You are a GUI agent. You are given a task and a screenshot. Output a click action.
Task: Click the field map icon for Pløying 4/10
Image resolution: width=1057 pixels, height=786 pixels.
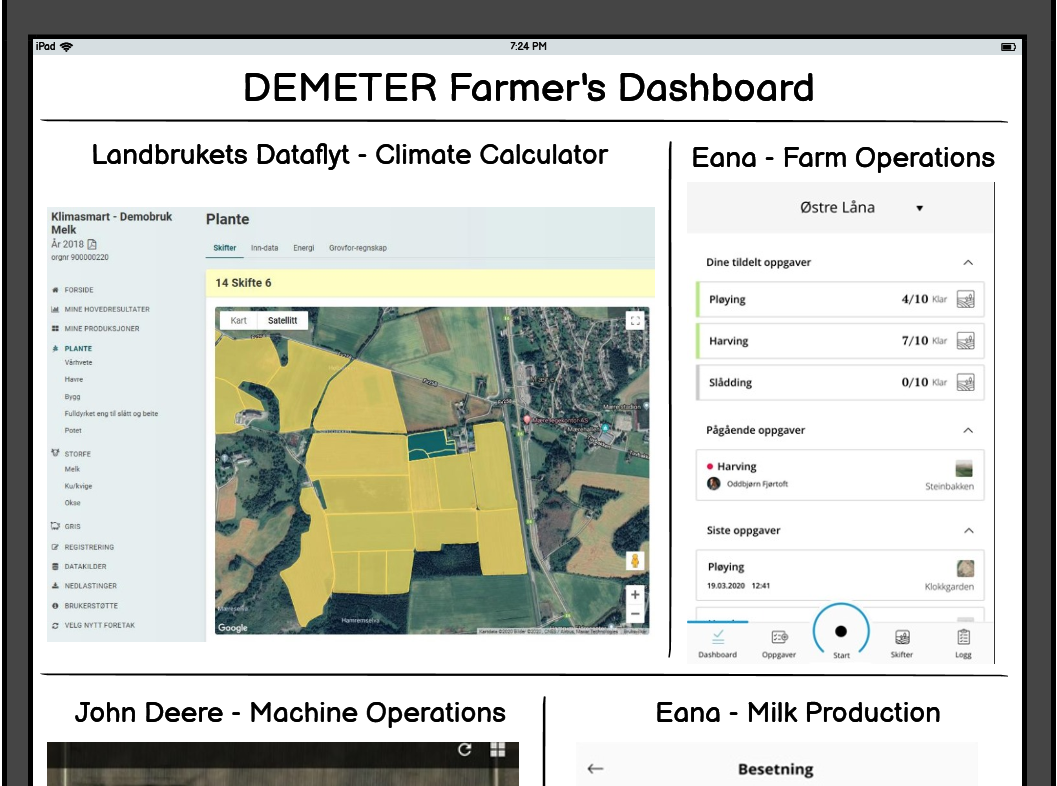point(965,299)
